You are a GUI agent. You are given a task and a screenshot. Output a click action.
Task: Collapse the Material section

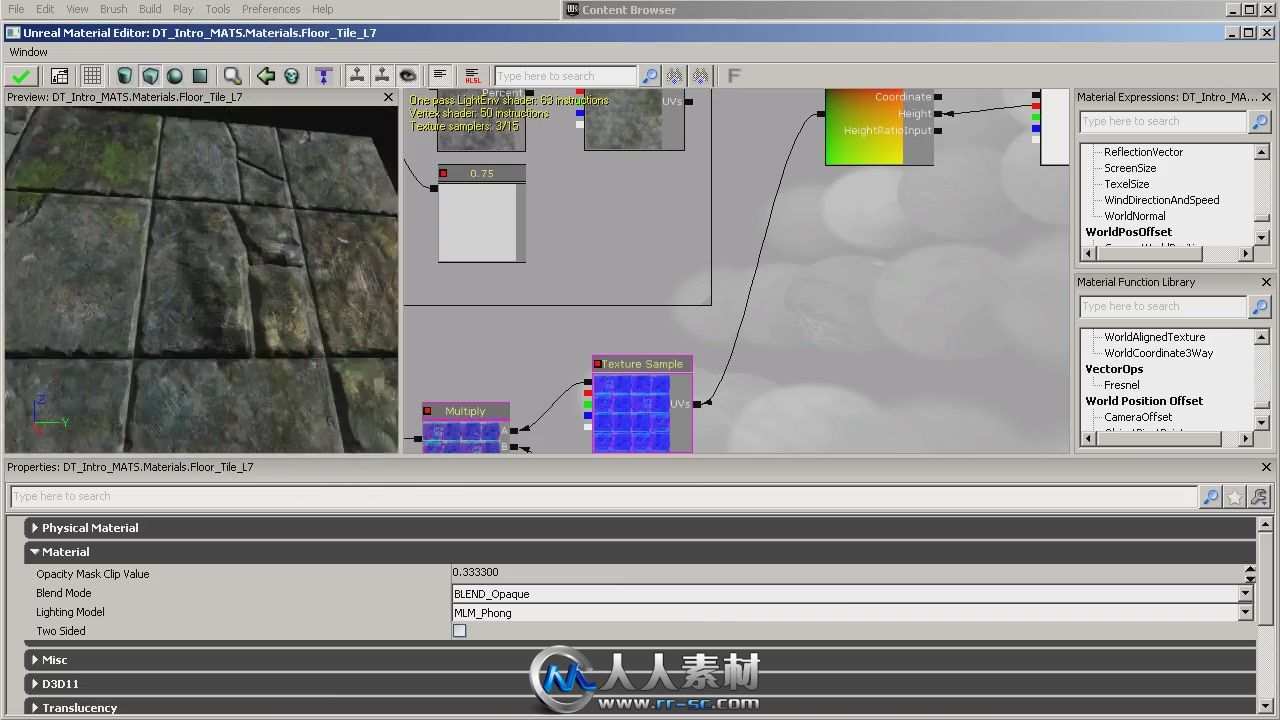35,552
